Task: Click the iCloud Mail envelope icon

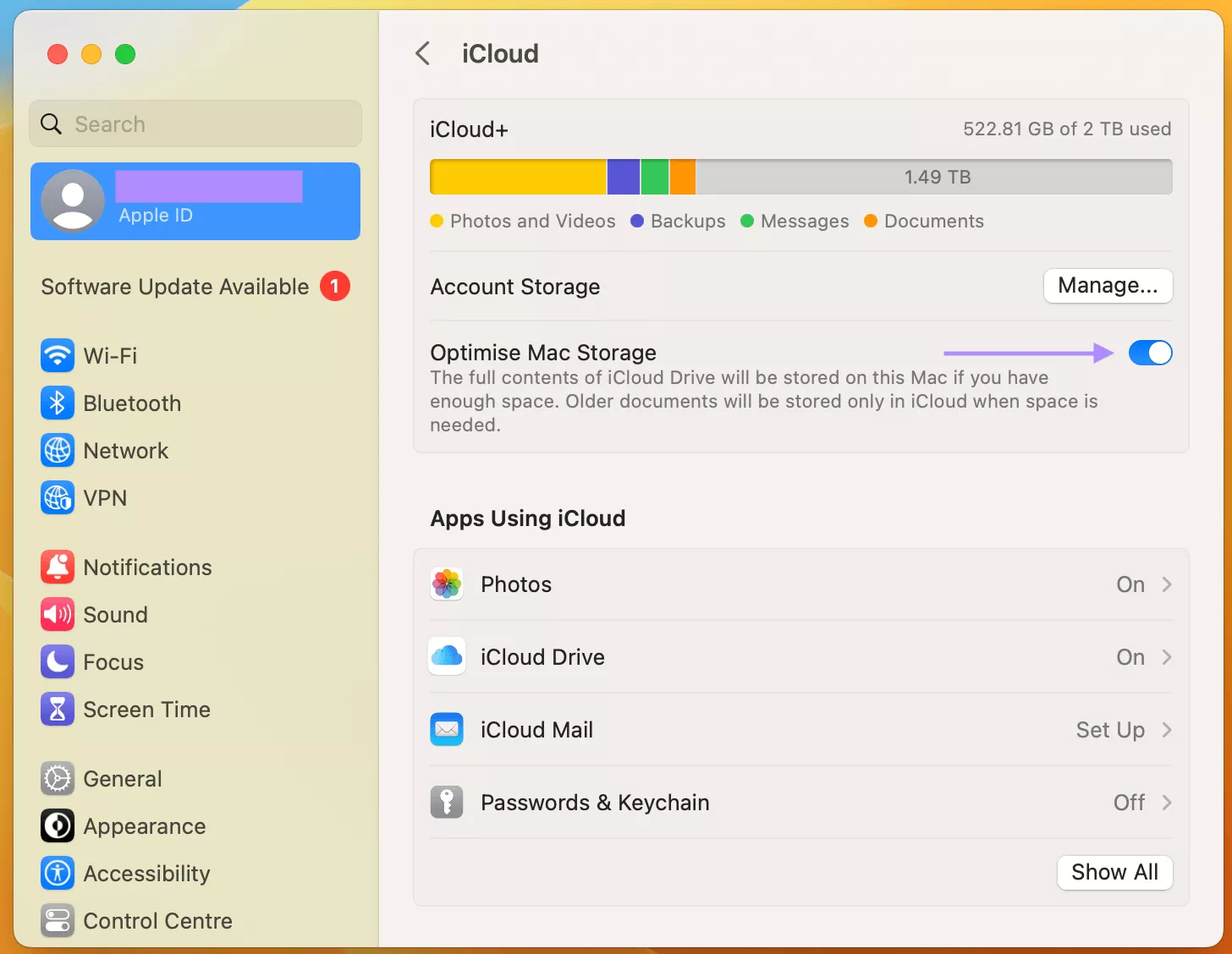Action: [x=447, y=729]
